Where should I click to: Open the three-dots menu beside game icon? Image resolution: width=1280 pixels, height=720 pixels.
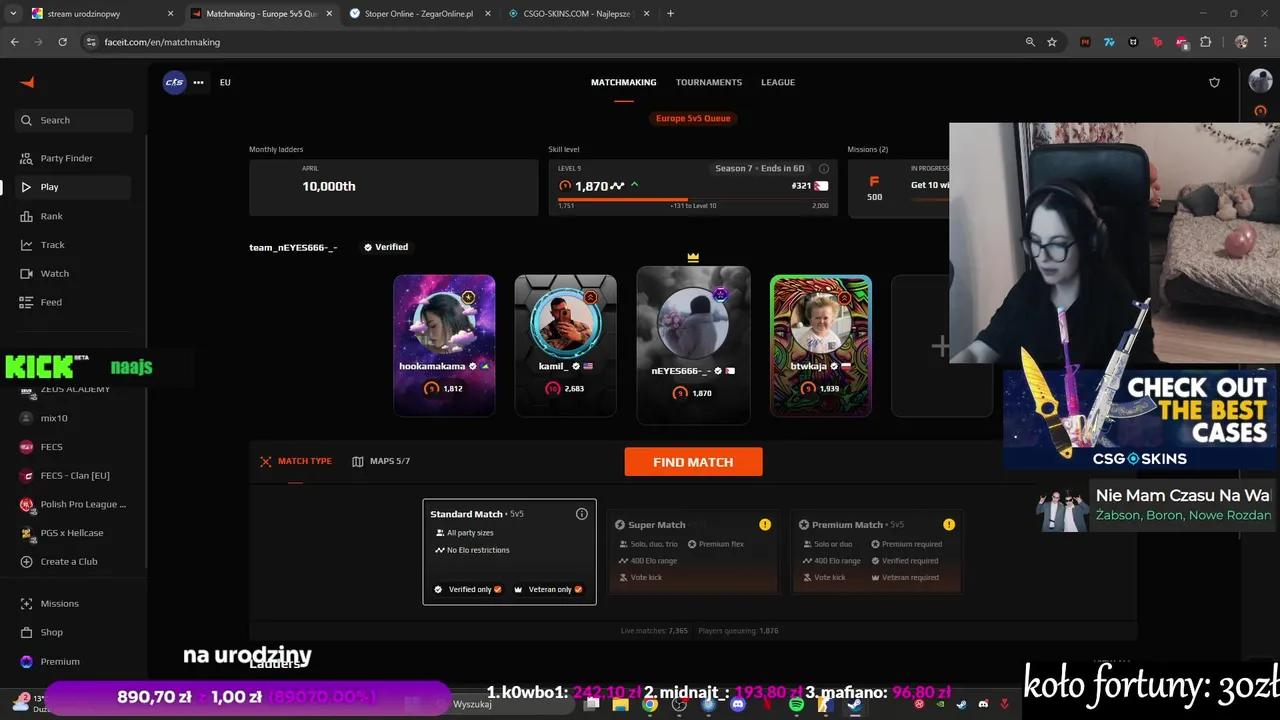coord(198,82)
